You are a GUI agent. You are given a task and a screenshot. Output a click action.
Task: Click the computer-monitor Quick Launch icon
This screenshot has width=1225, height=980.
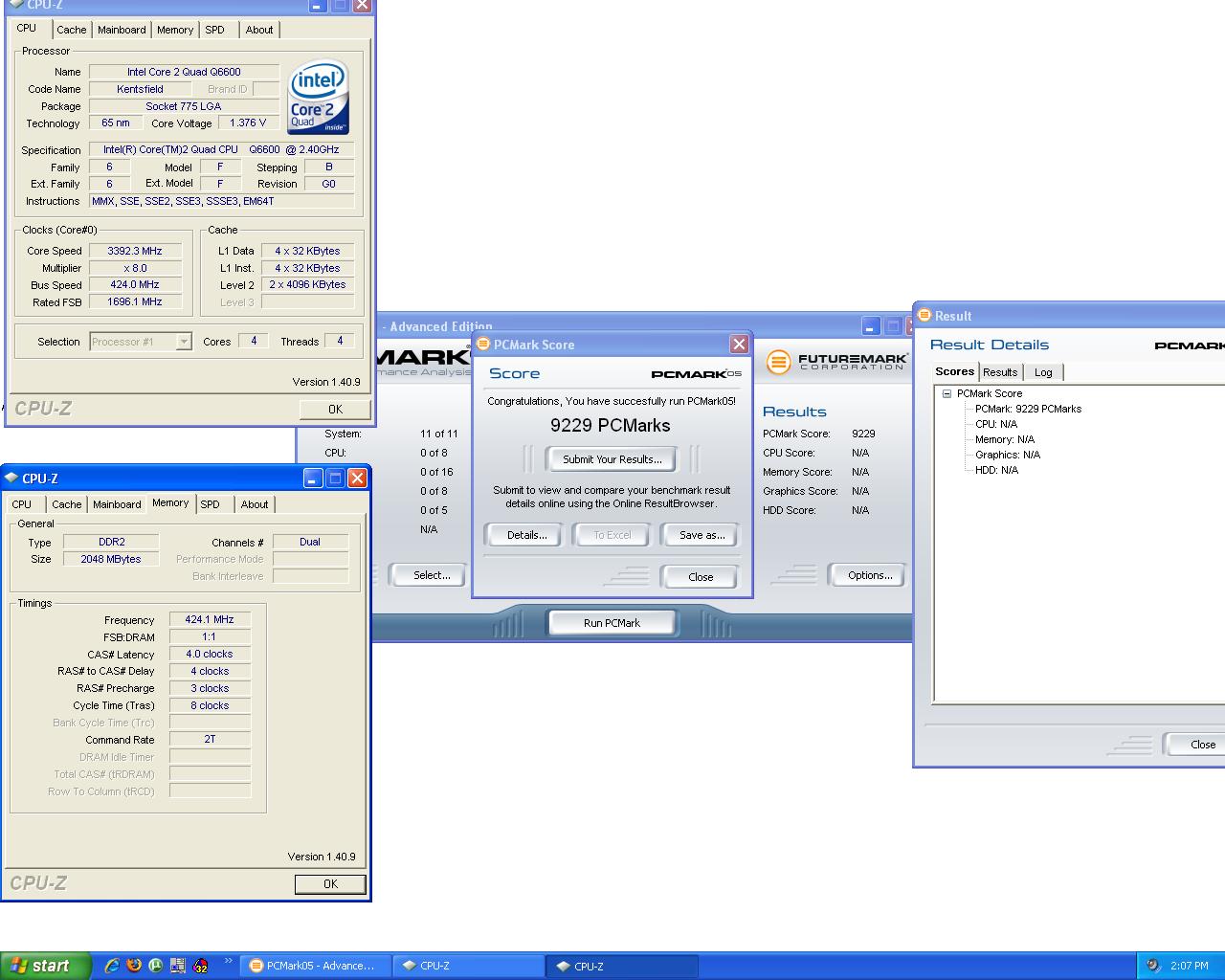(x=178, y=966)
